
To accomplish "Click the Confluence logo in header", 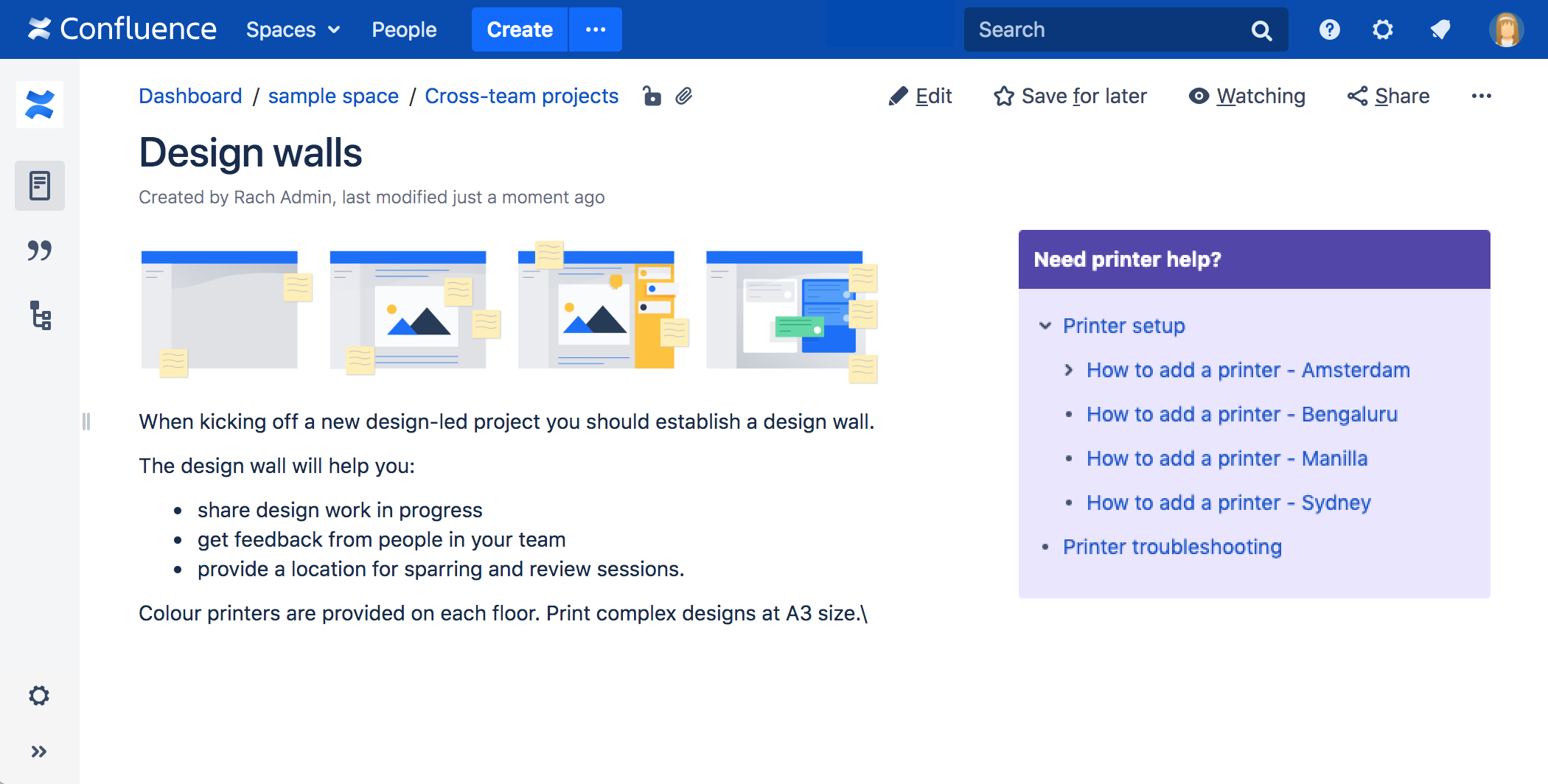I will pyautogui.click(x=122, y=29).
